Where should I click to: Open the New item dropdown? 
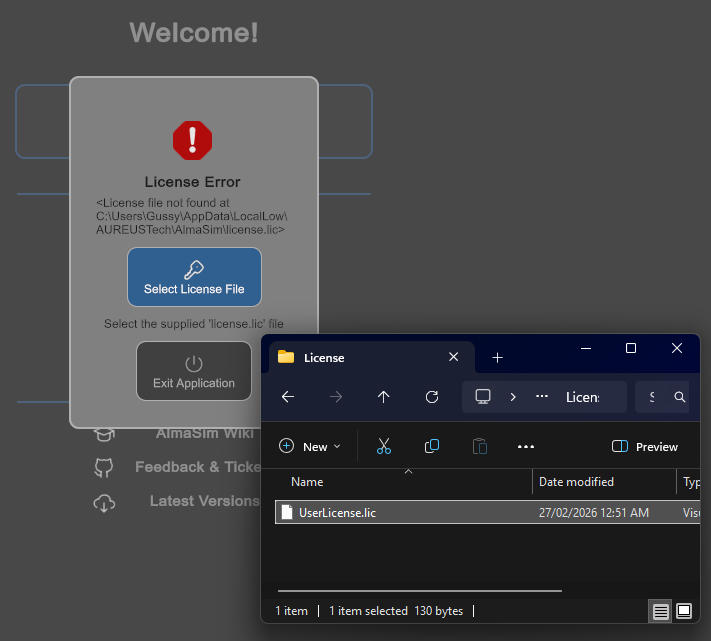pos(310,447)
